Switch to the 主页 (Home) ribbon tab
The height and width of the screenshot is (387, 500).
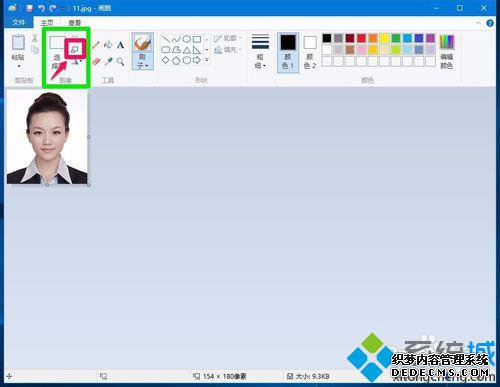pos(47,22)
